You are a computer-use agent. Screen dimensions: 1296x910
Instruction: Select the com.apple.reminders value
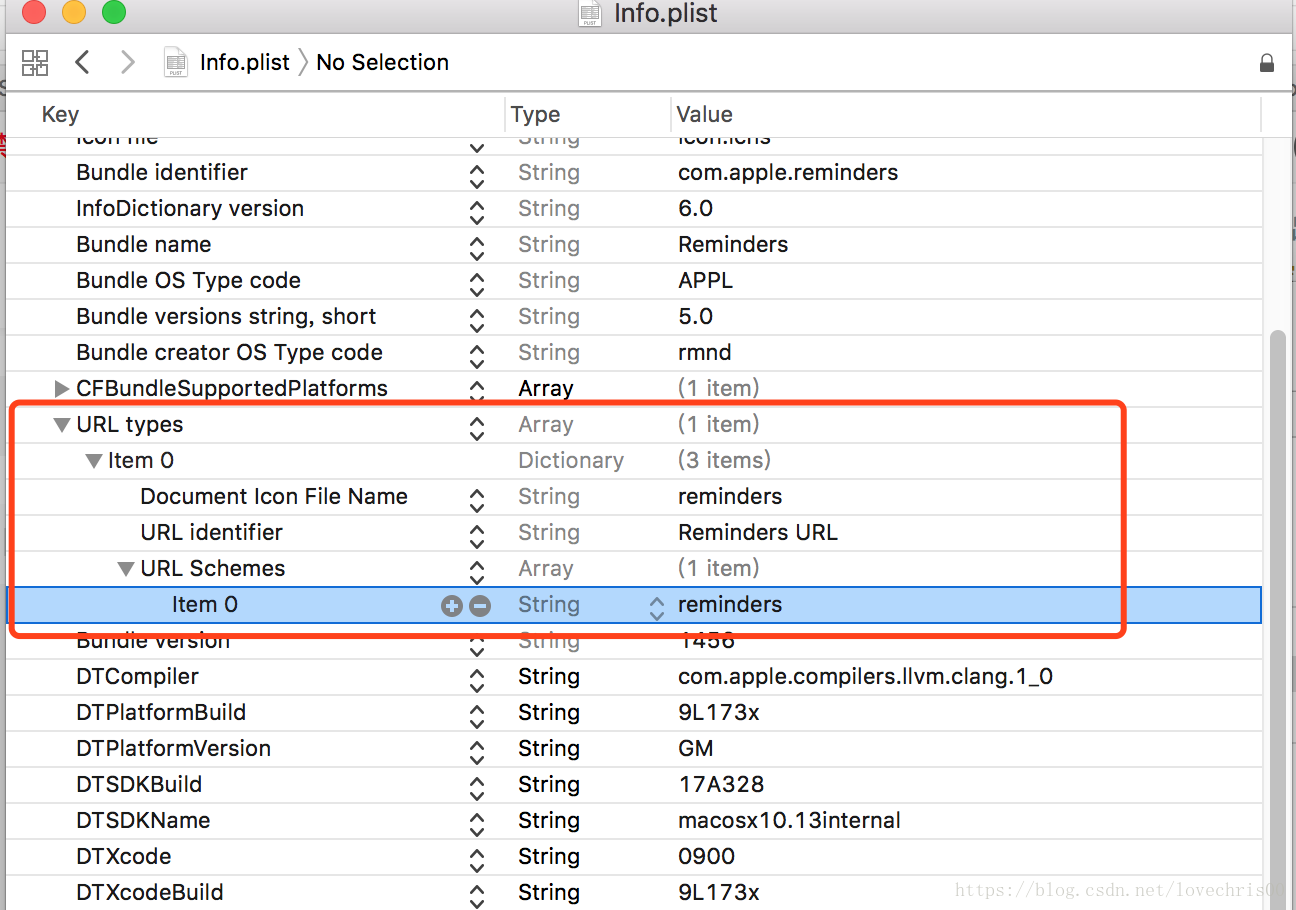pos(788,172)
